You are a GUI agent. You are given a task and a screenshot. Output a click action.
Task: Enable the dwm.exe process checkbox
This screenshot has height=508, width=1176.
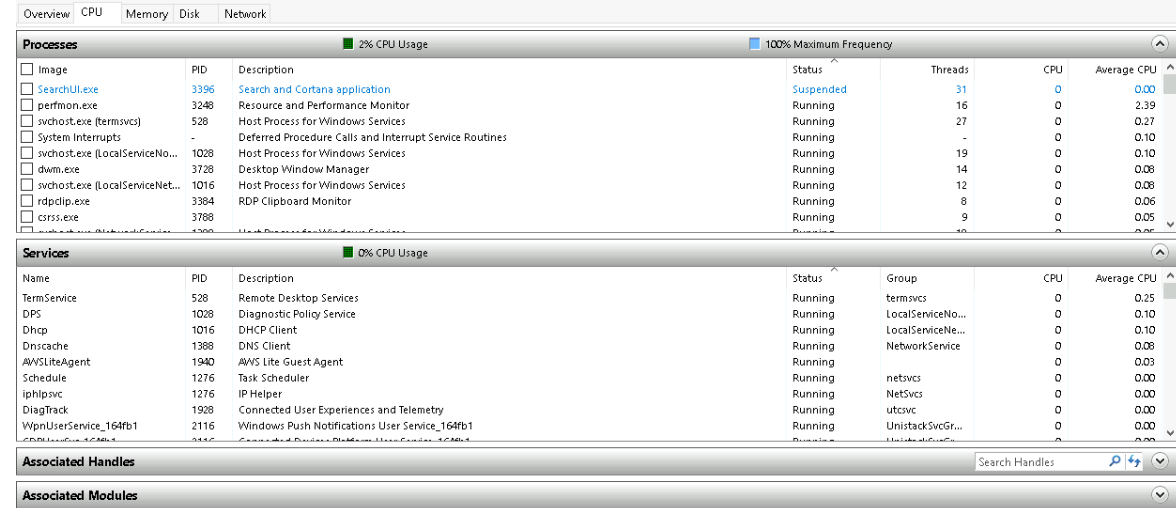28,169
